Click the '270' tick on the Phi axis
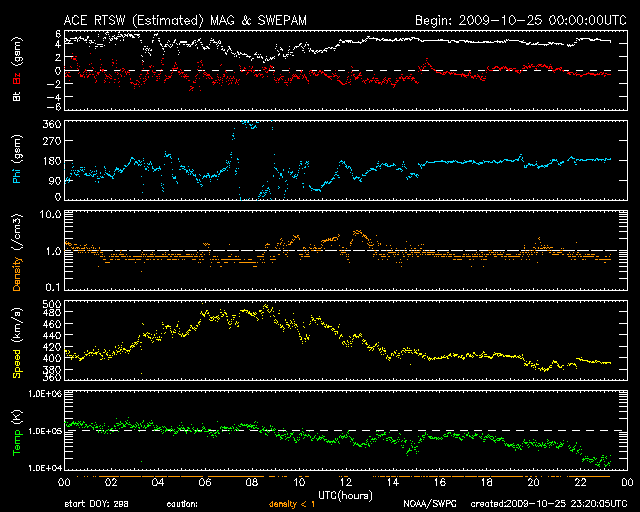The image size is (640, 512). (x=52, y=141)
